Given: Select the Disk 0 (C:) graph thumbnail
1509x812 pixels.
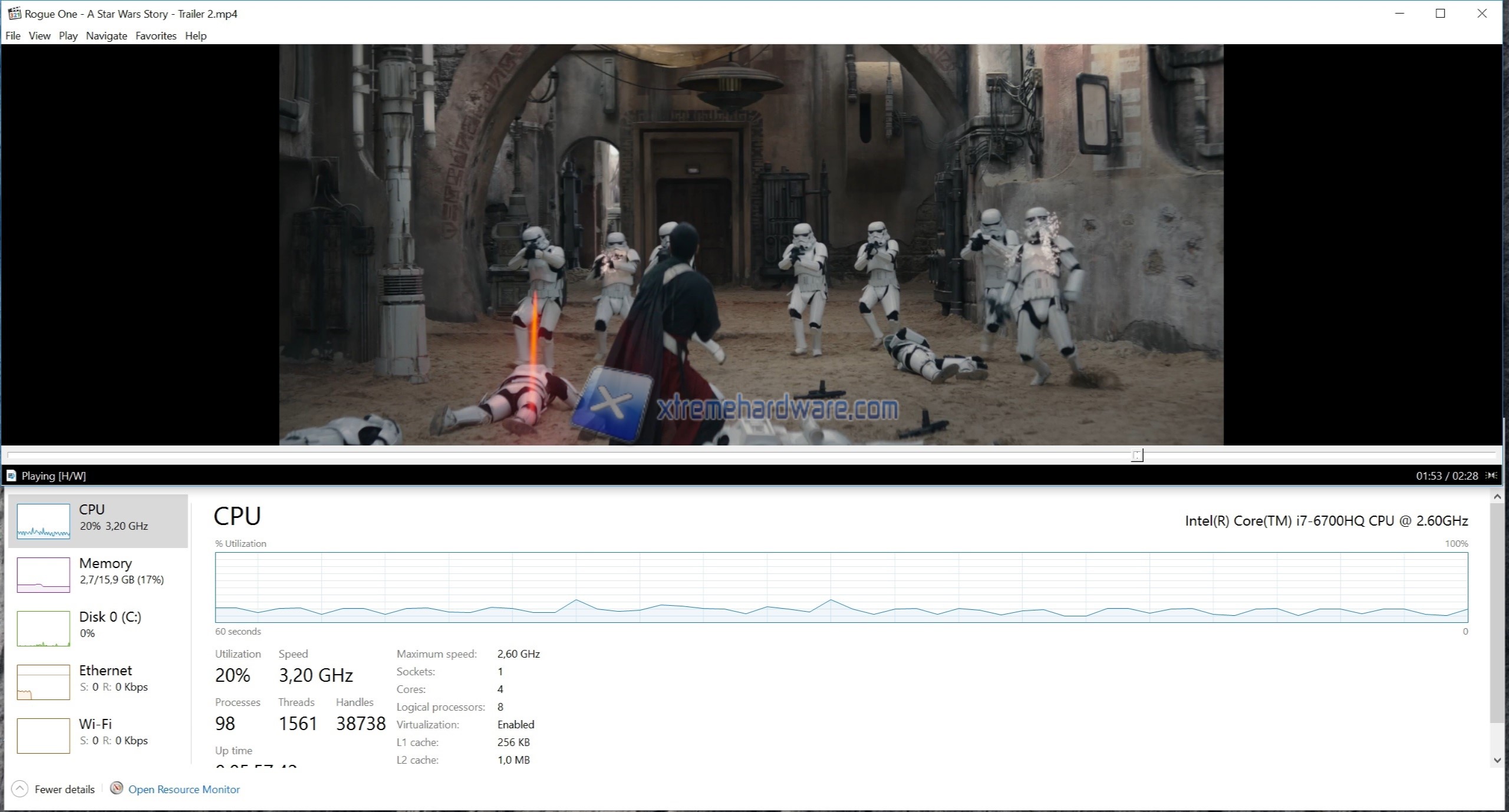Looking at the screenshot, I should (x=44, y=628).
